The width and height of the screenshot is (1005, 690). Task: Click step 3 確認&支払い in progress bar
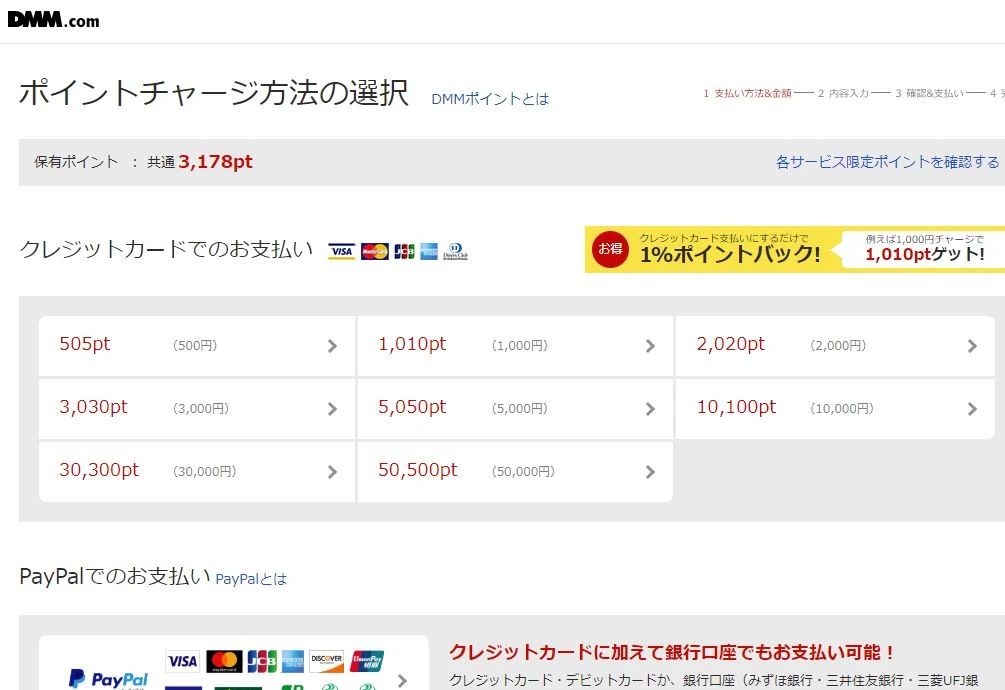pos(929,94)
